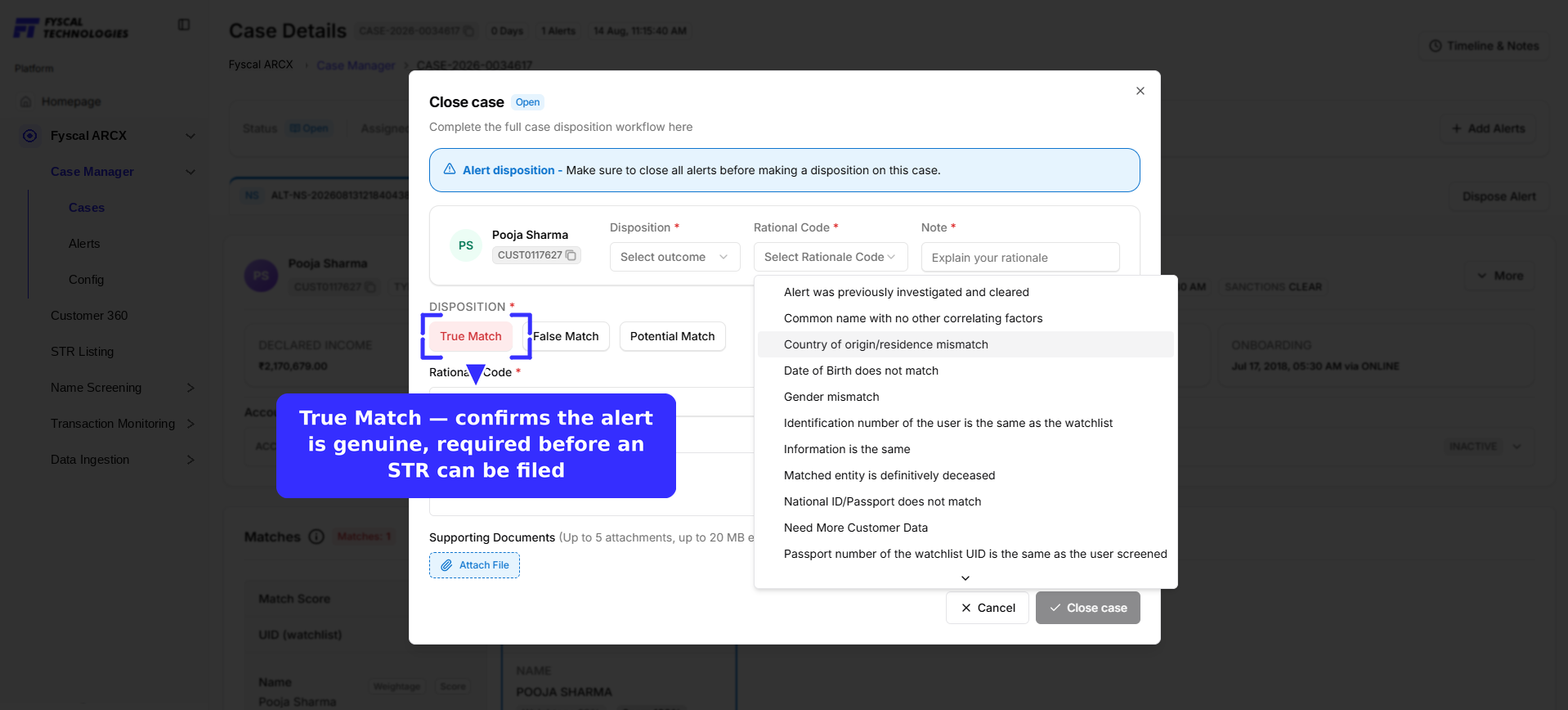Click the Fyscal ARCX module icon
Viewport: 1568px width, 710px height.
tap(30, 136)
